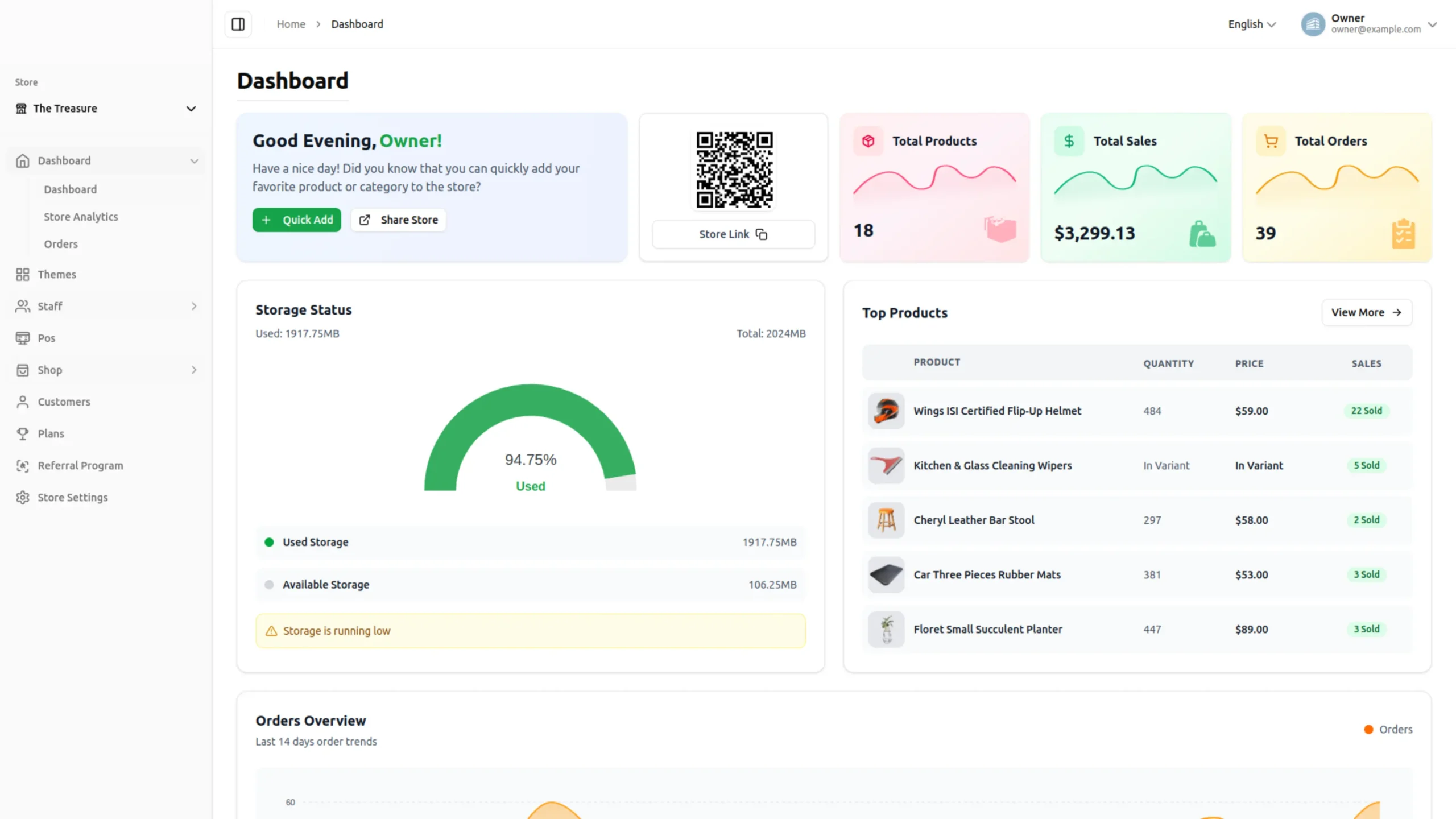Viewport: 1456px width, 819px height.
Task: Go to Referral Program
Action: point(80,465)
